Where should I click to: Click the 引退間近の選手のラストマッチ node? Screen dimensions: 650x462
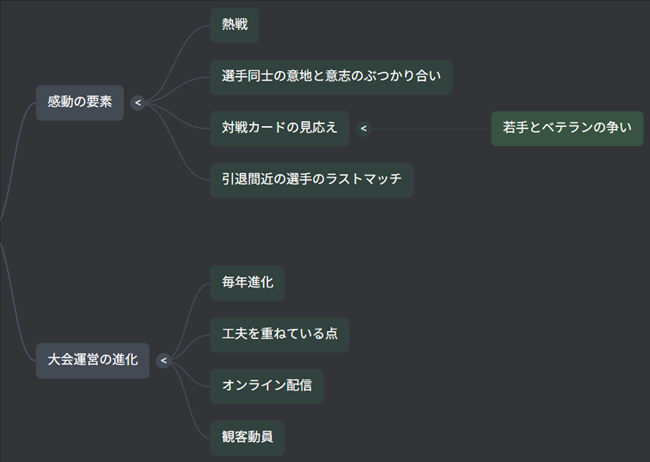tap(312, 180)
